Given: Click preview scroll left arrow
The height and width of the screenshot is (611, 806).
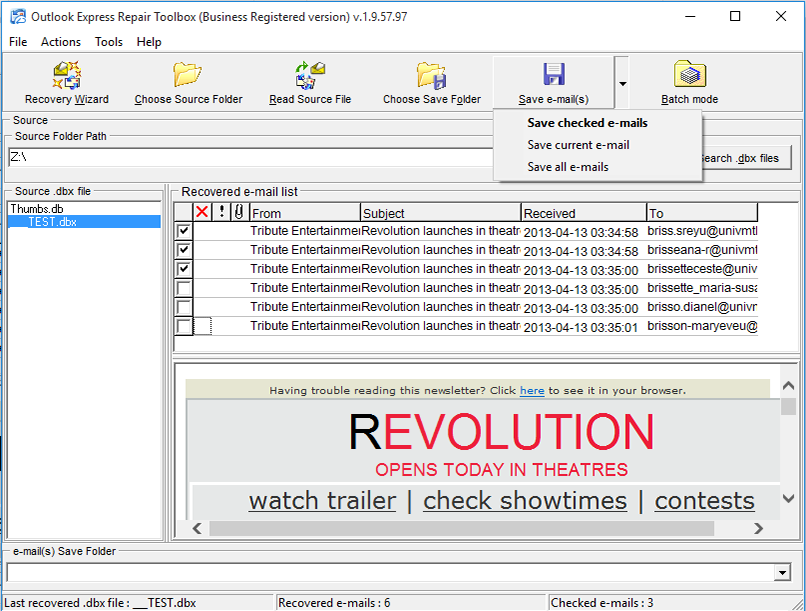Looking at the screenshot, I should pyautogui.click(x=197, y=528).
